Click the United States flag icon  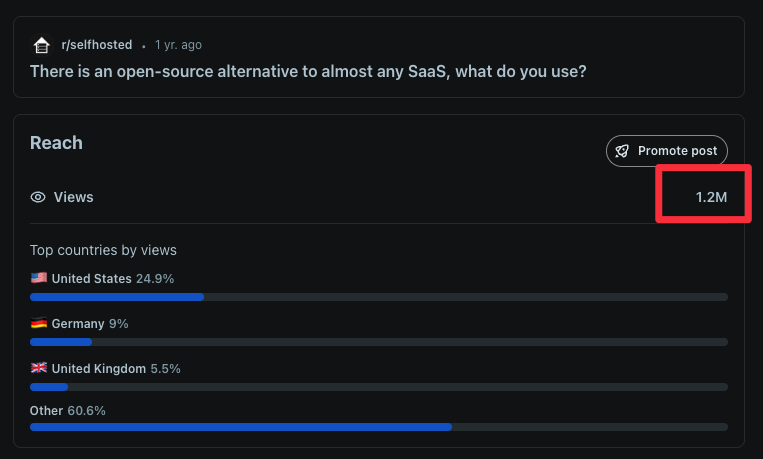(39, 278)
